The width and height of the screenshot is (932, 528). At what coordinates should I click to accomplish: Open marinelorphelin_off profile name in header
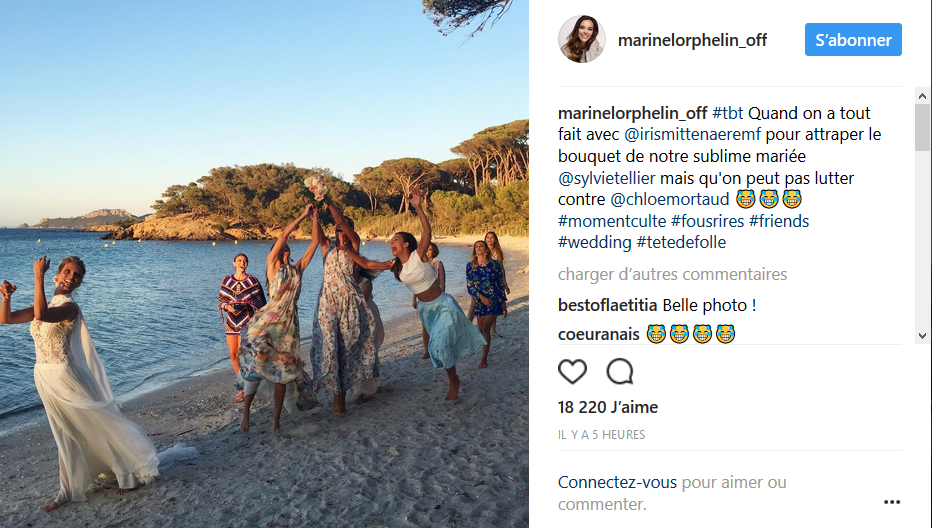(692, 41)
